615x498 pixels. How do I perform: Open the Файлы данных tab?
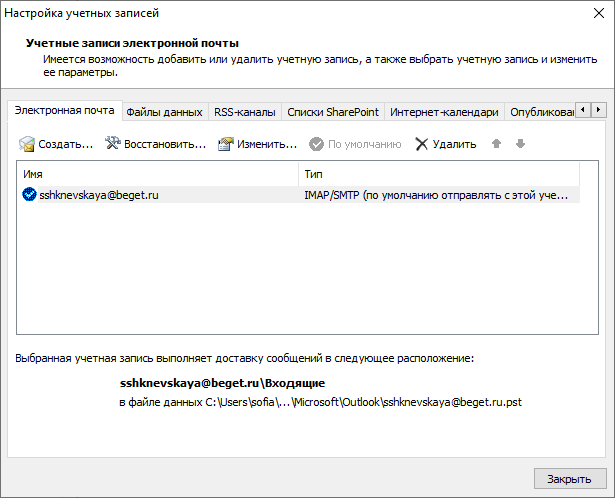coord(164,112)
